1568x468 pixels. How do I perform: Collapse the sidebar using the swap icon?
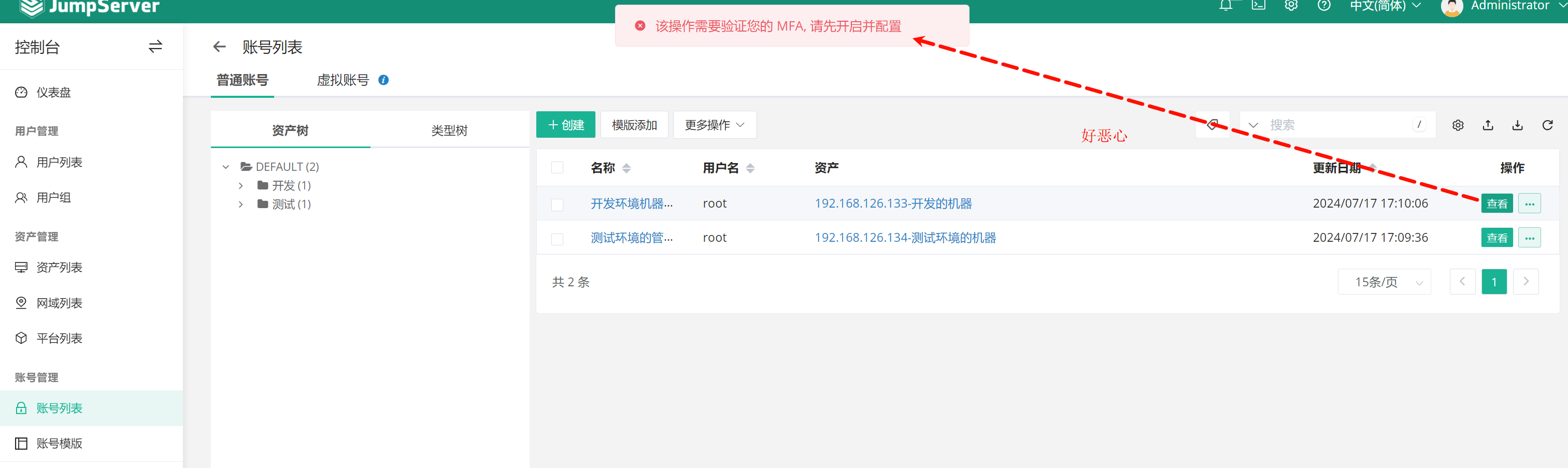pyautogui.click(x=155, y=47)
